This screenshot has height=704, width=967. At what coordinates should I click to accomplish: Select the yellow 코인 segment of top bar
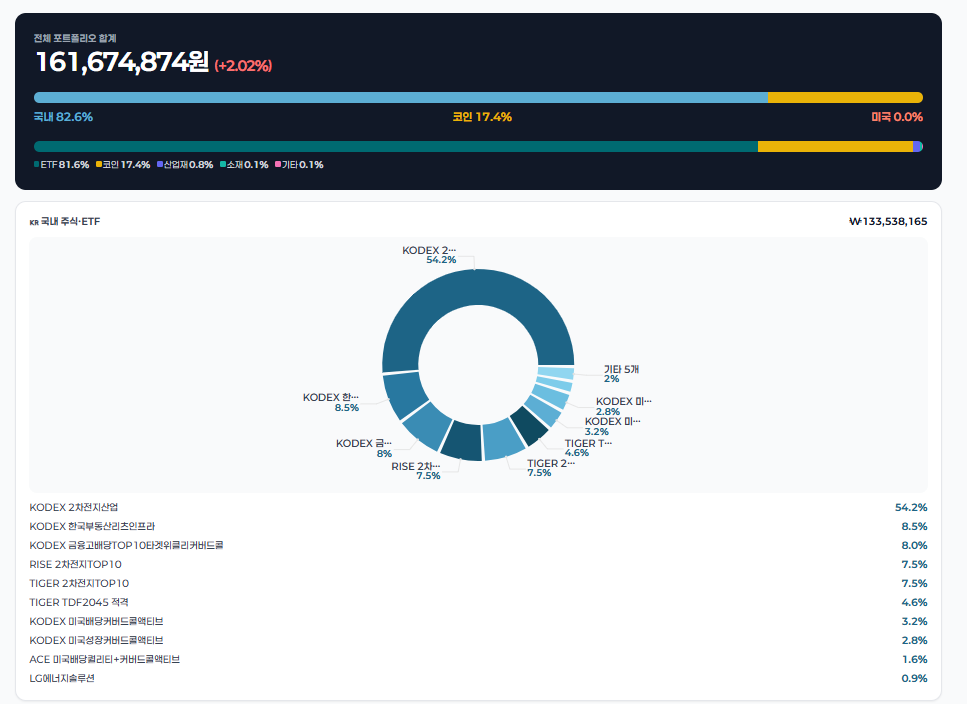pyautogui.click(x=846, y=97)
